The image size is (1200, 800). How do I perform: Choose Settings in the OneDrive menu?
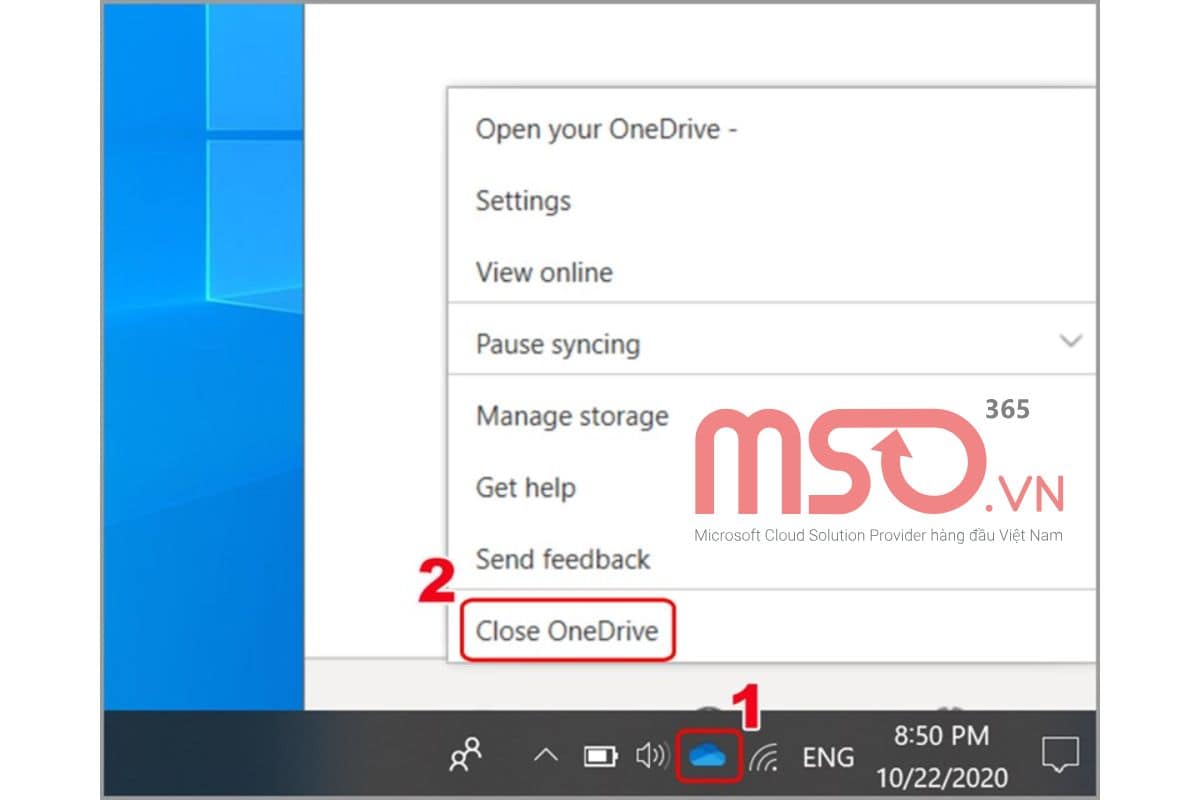point(771,201)
